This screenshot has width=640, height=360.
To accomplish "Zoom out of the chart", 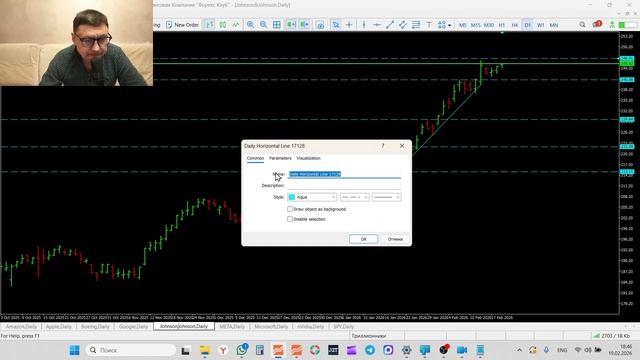I will (264, 25).
